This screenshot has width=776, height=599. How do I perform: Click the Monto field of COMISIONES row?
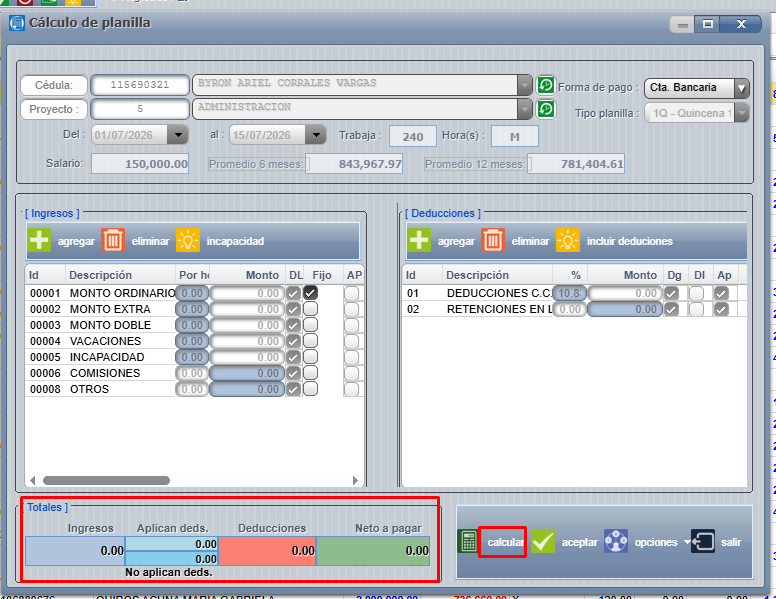tap(247, 373)
